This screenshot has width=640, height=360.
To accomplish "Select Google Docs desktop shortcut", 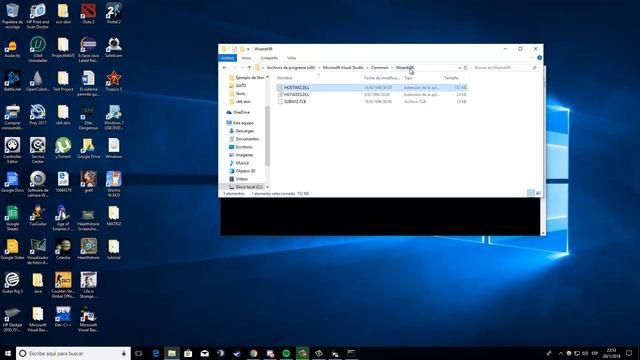I will pos(12,182).
